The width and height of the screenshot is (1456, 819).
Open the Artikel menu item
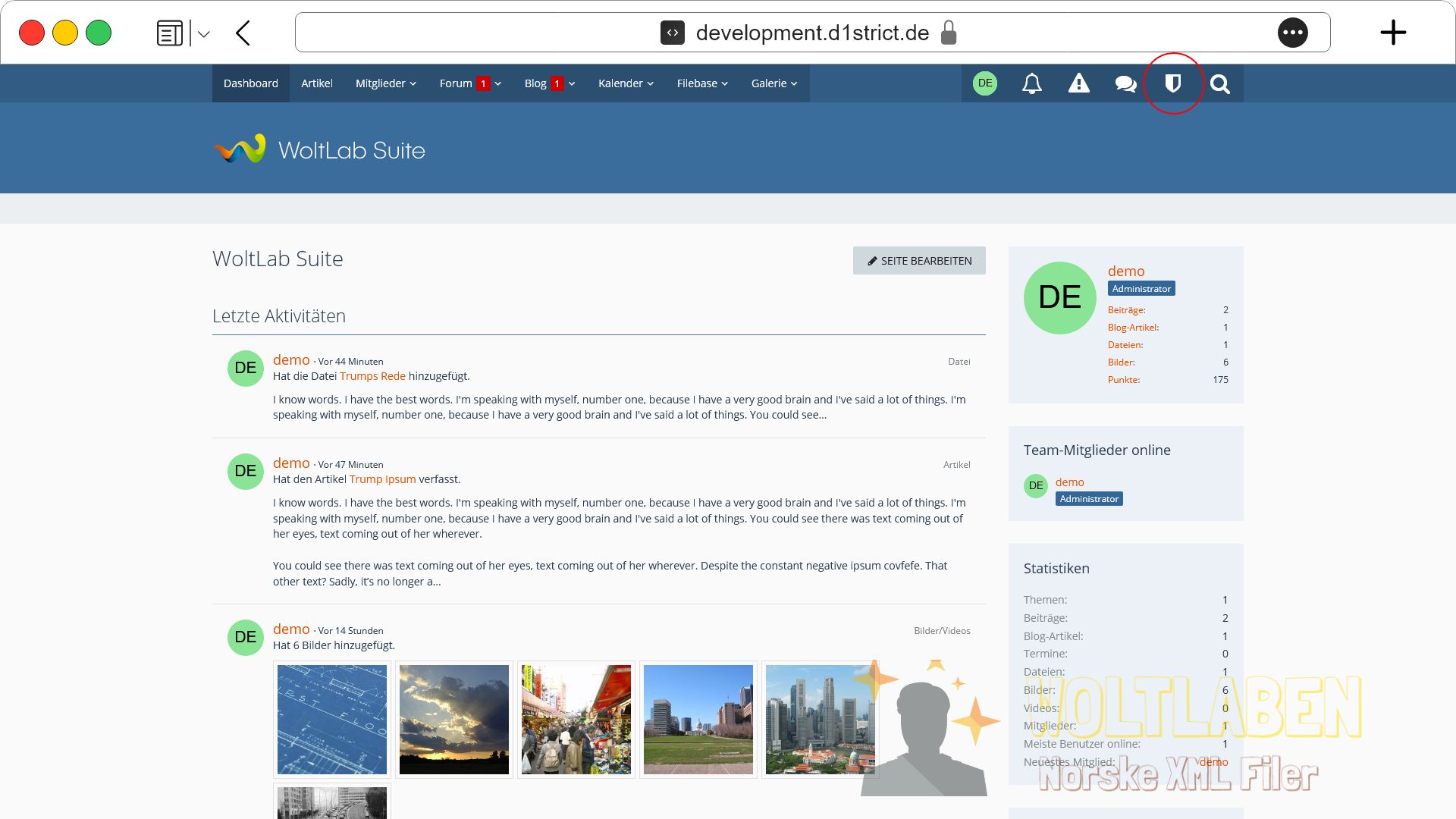tap(316, 83)
